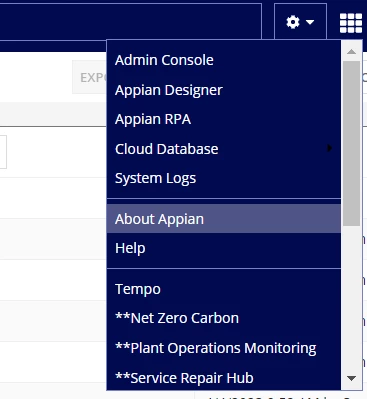Choose About Appian
367x399 pixels.
click(224, 219)
